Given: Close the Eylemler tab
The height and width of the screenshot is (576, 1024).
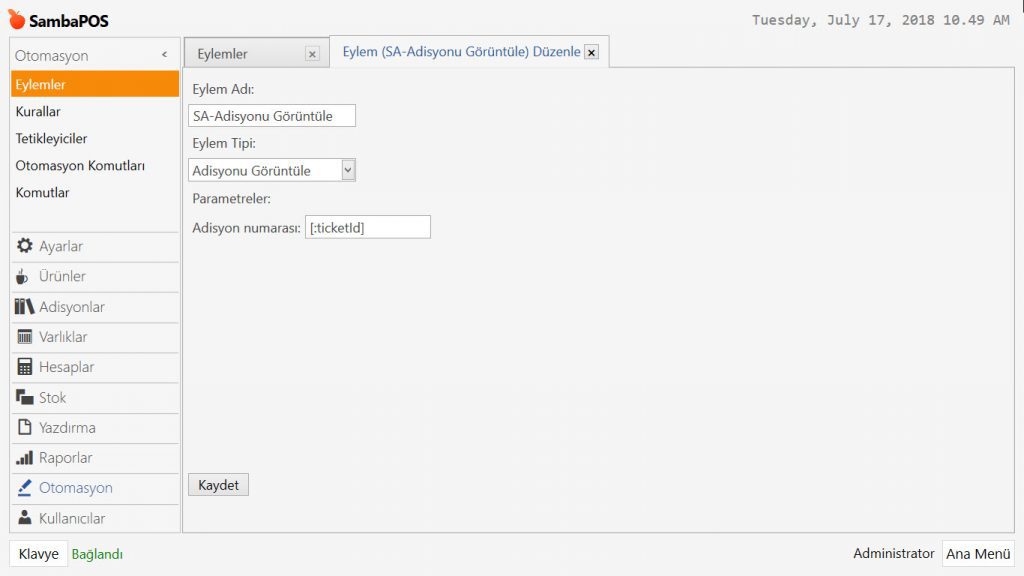Looking at the screenshot, I should (312, 54).
